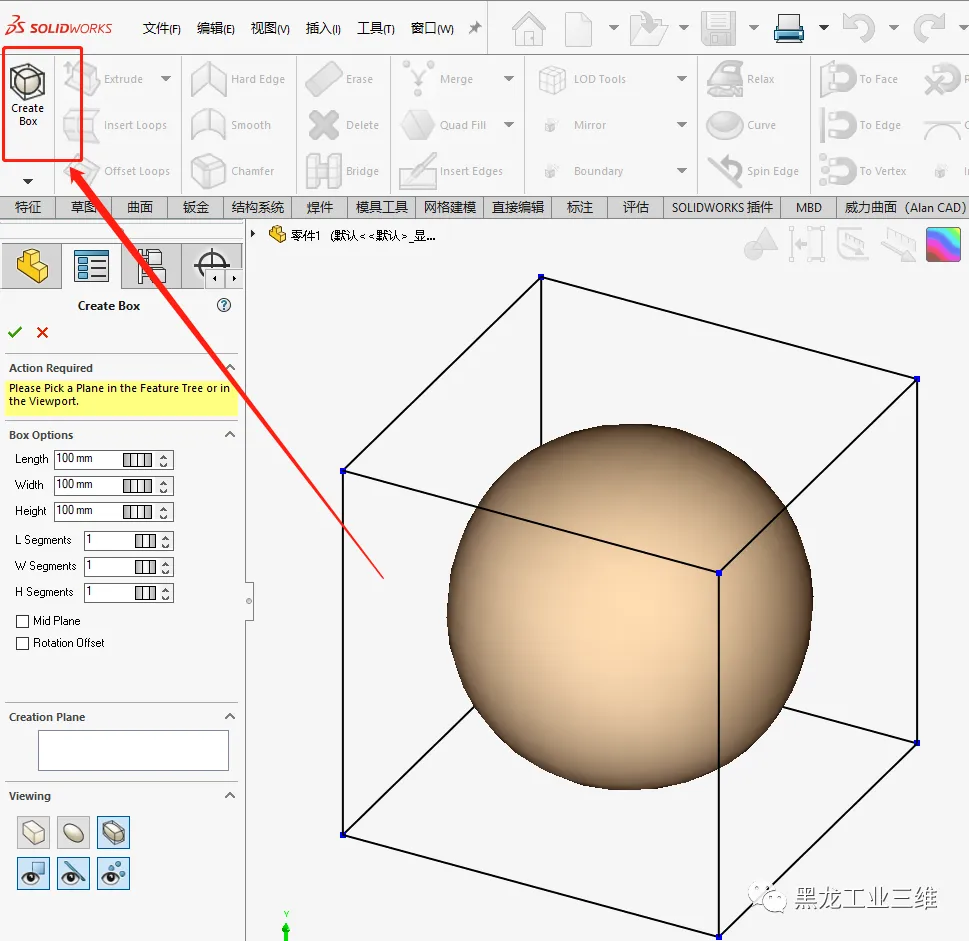
Task: Collapse the Creation Plane section
Action: (x=230, y=716)
